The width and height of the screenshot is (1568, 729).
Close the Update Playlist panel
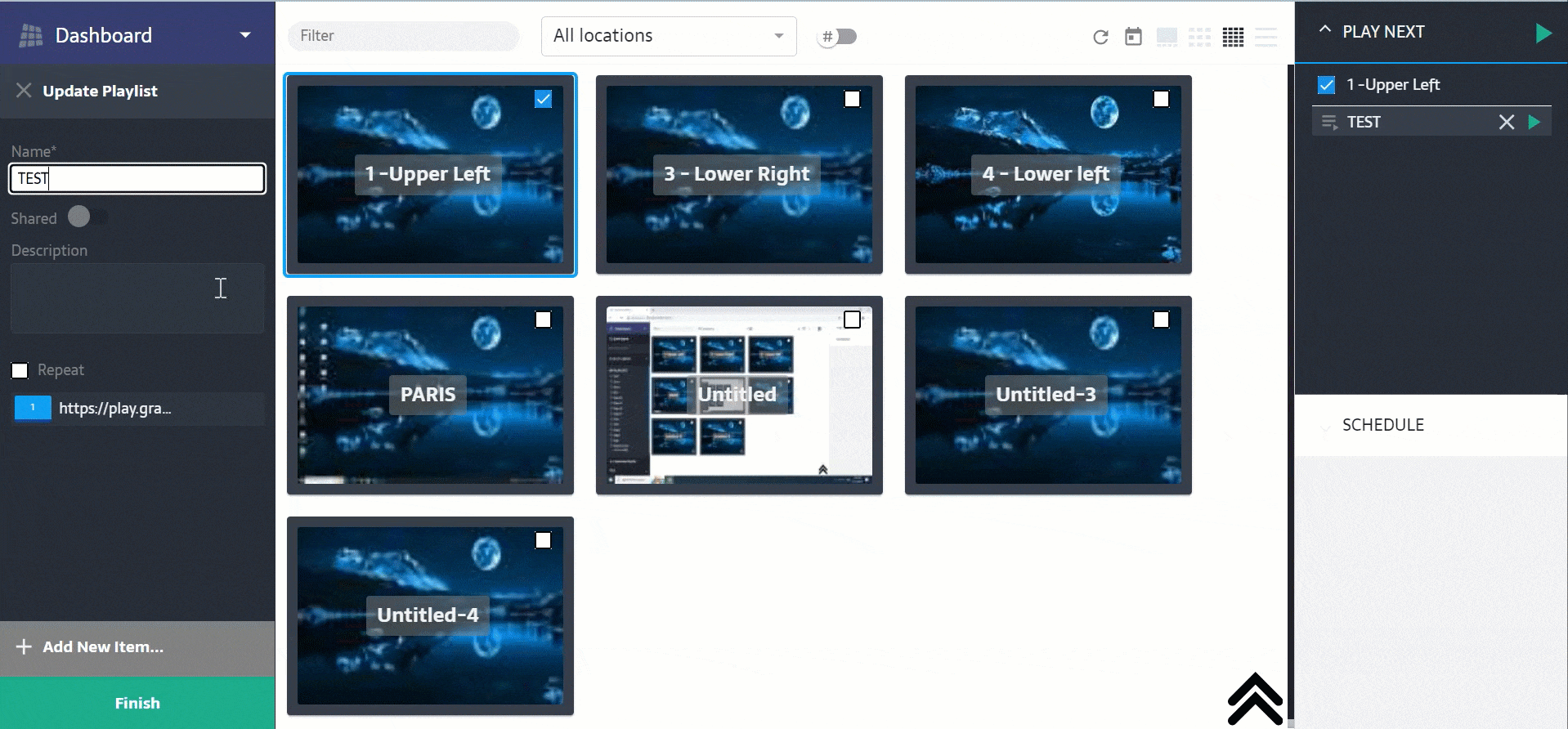[x=24, y=91]
